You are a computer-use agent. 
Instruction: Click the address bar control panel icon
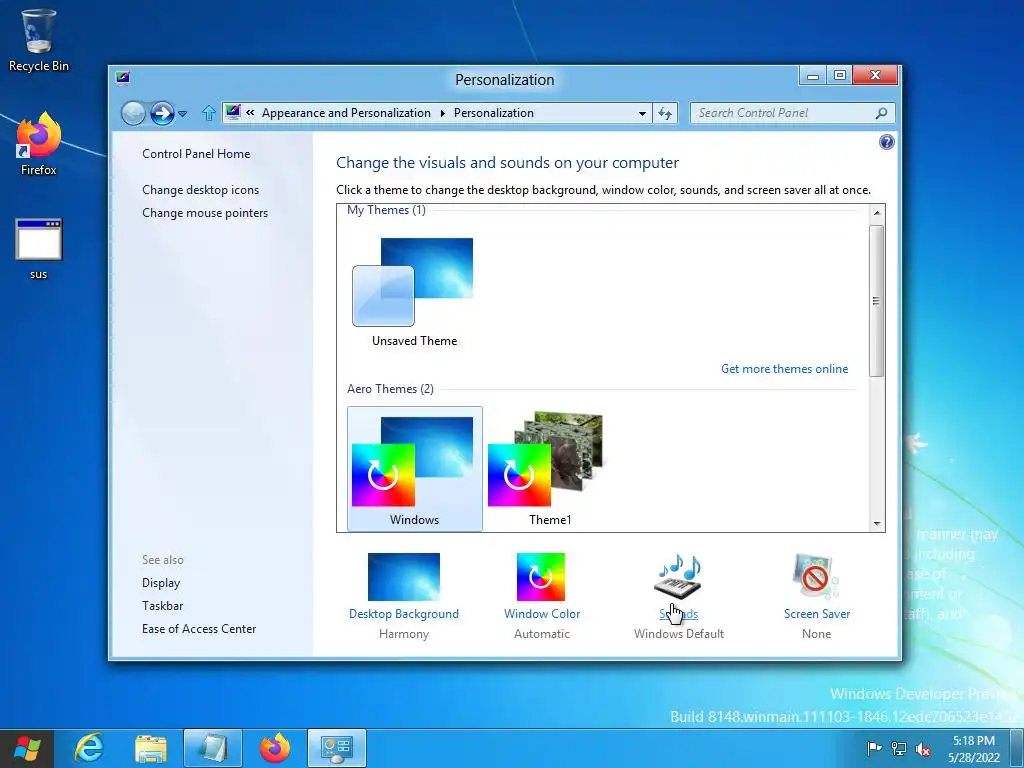[233, 112]
